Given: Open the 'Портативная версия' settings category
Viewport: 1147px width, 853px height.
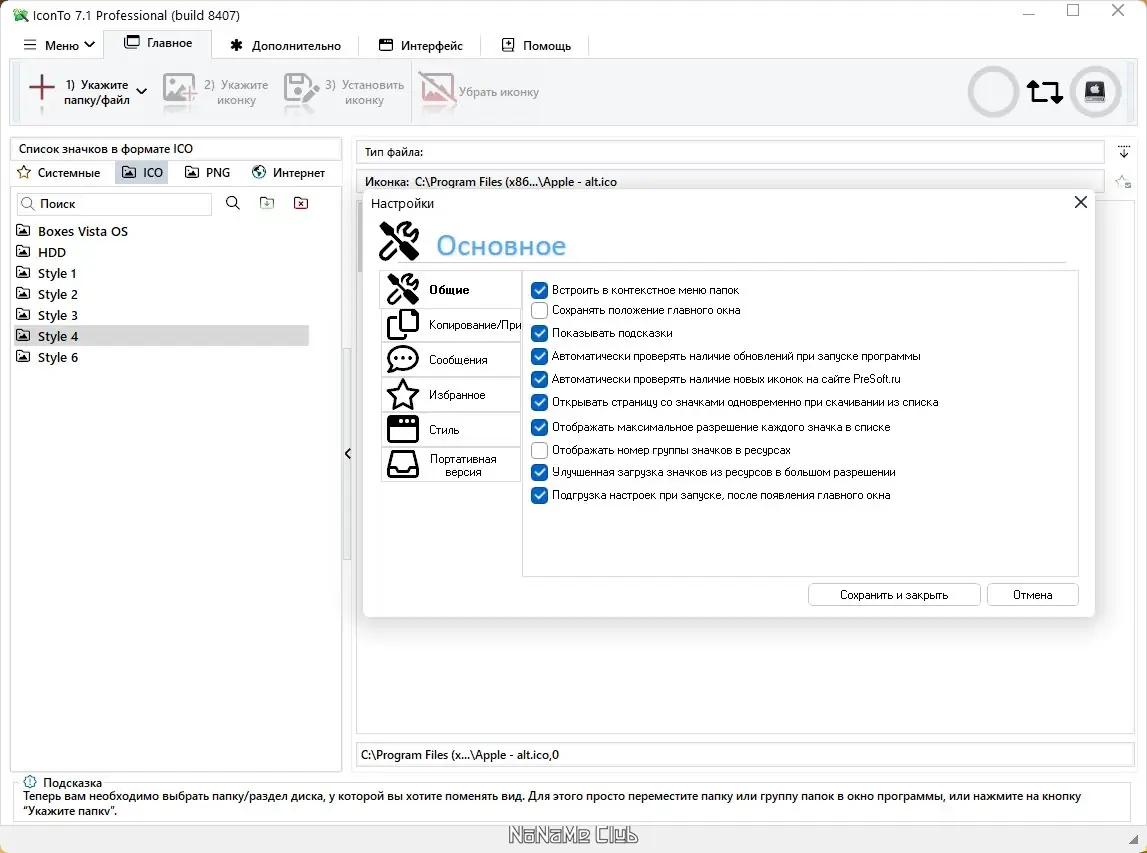Looking at the screenshot, I should click(x=451, y=465).
